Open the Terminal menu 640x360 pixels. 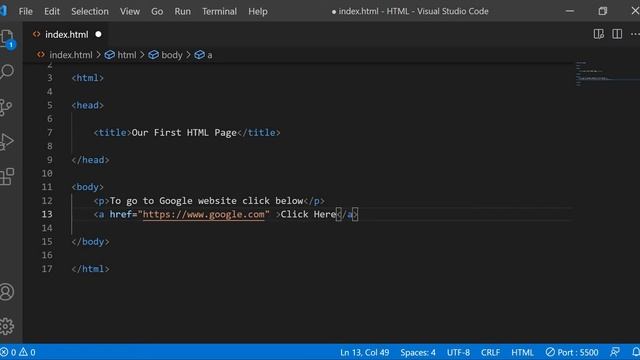pos(219,11)
